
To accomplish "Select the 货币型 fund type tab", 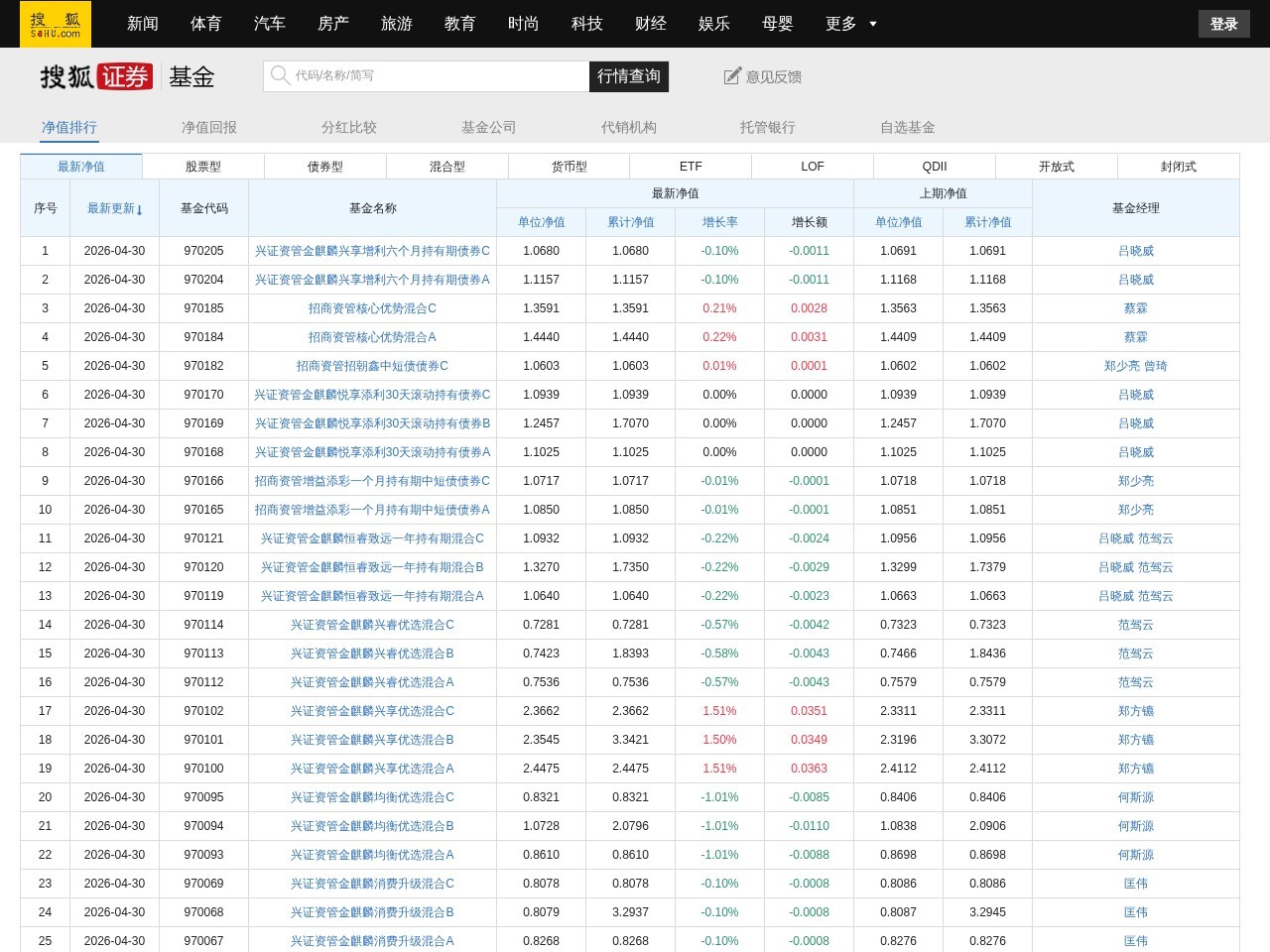I will click(570, 167).
